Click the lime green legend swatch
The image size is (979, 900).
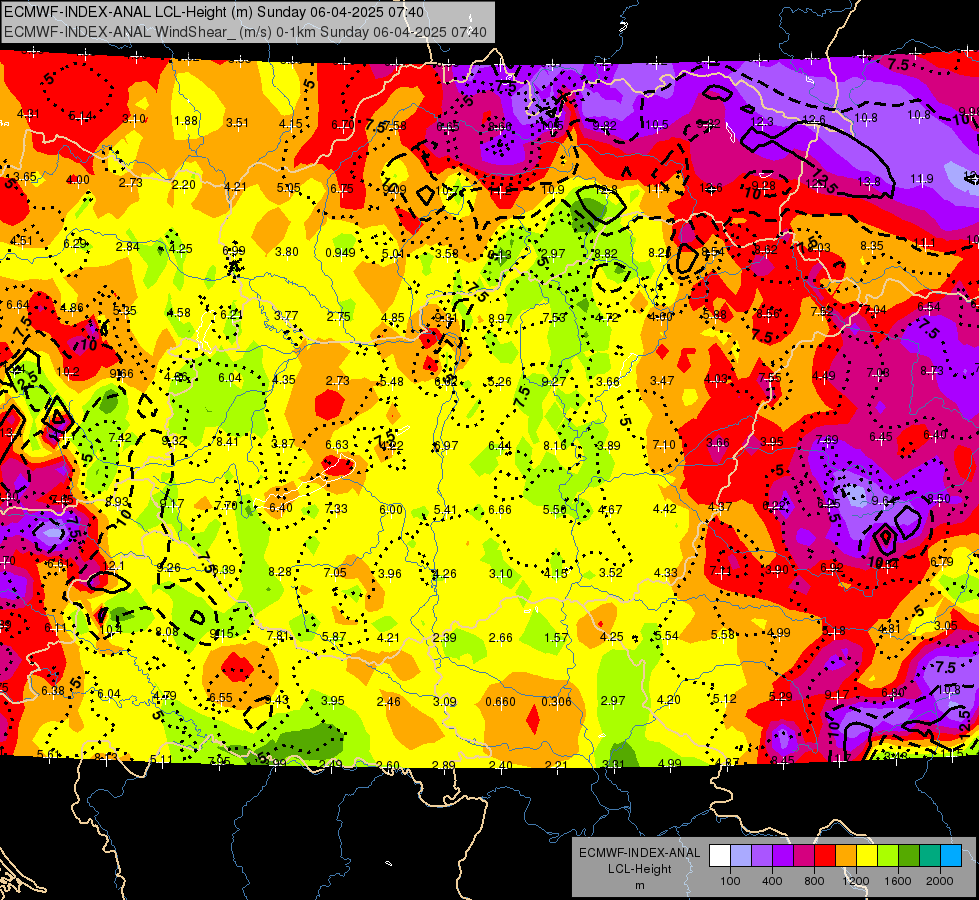coord(888,856)
